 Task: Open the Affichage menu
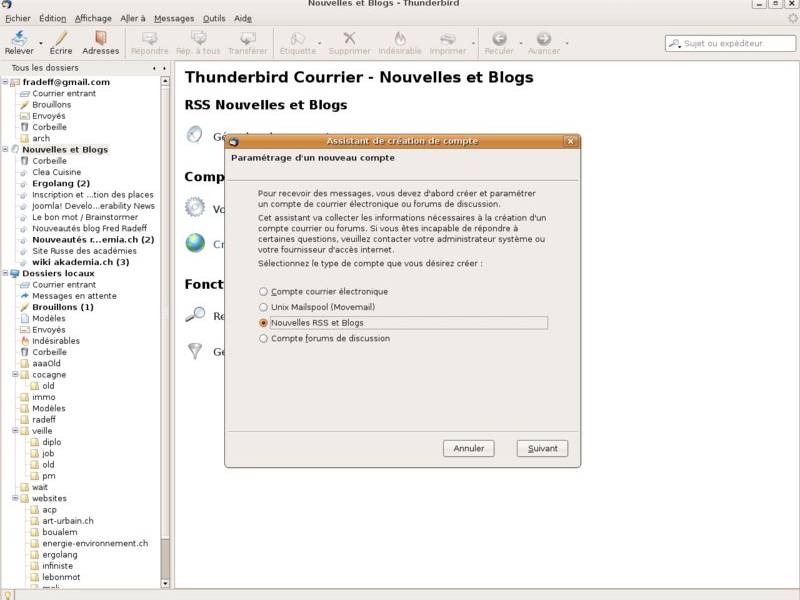(93, 18)
